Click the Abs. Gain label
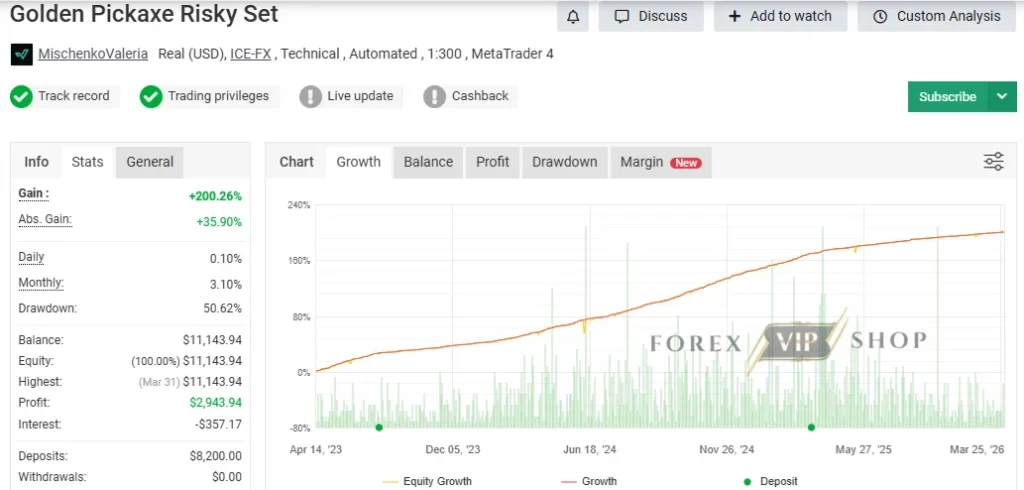The height and width of the screenshot is (490, 1024). (45, 220)
